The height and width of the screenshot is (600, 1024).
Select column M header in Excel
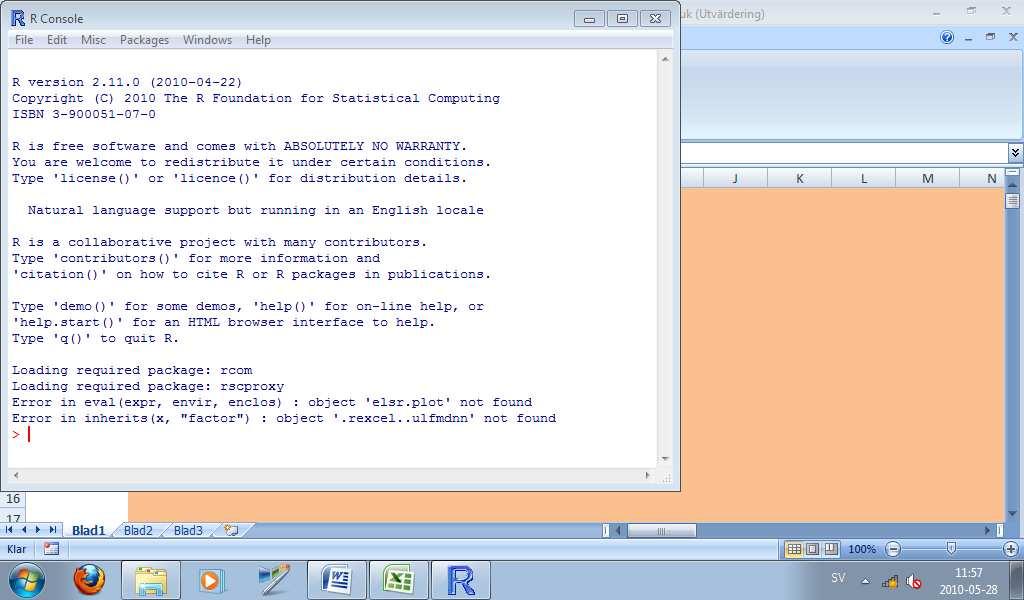point(927,178)
